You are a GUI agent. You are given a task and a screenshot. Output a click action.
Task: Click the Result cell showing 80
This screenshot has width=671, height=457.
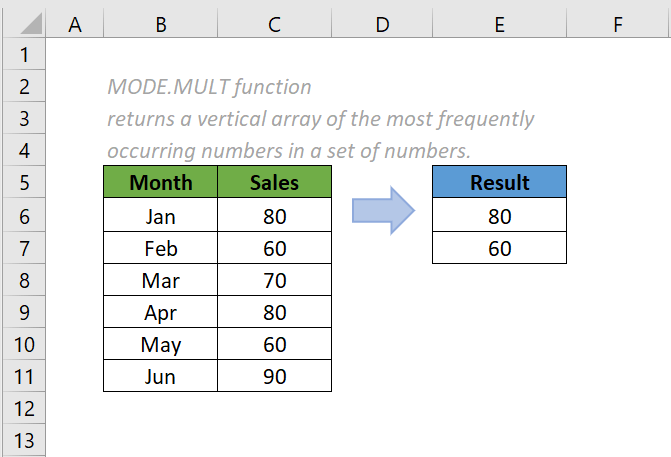499,215
